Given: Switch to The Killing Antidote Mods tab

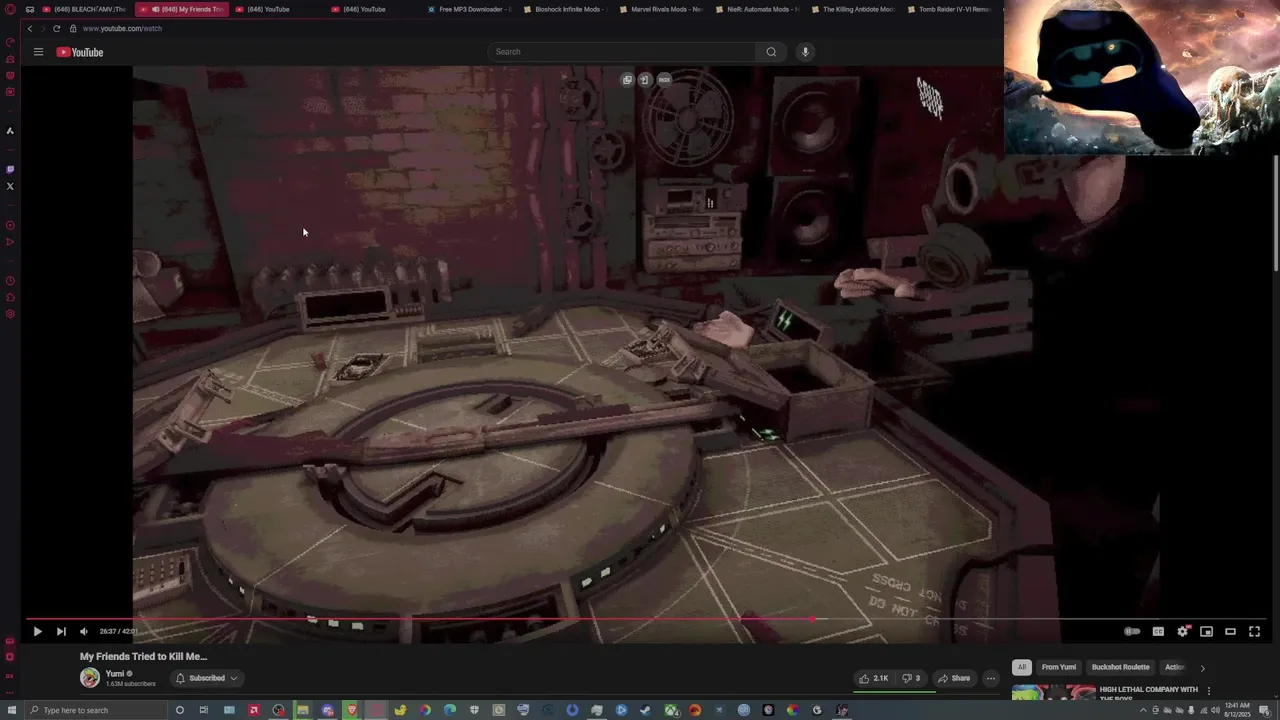Looking at the screenshot, I should point(853,9).
